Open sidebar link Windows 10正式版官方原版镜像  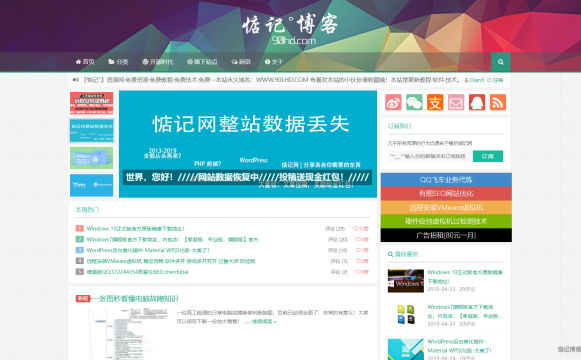coord(465,277)
